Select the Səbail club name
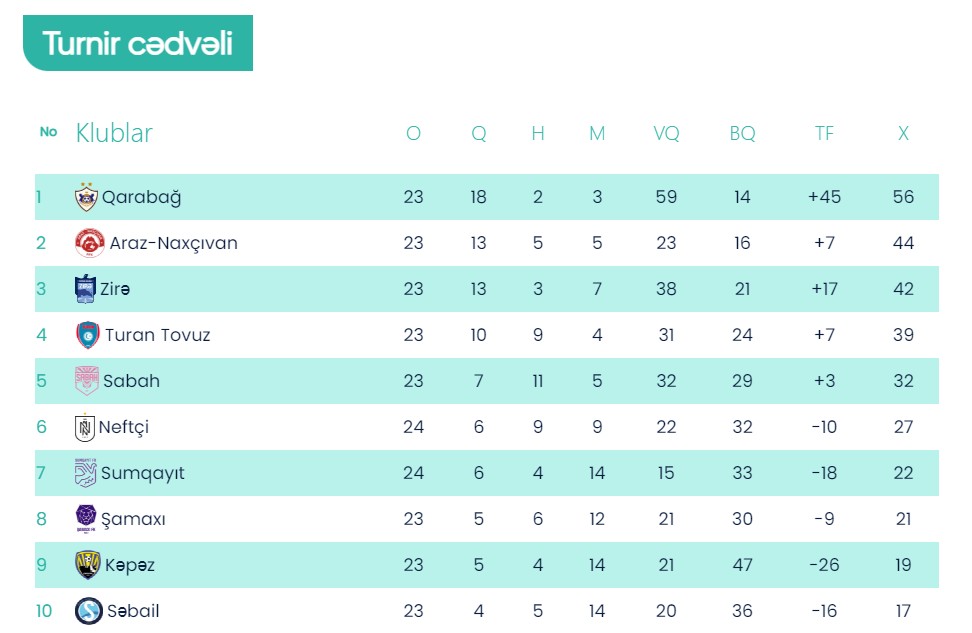 click(133, 611)
